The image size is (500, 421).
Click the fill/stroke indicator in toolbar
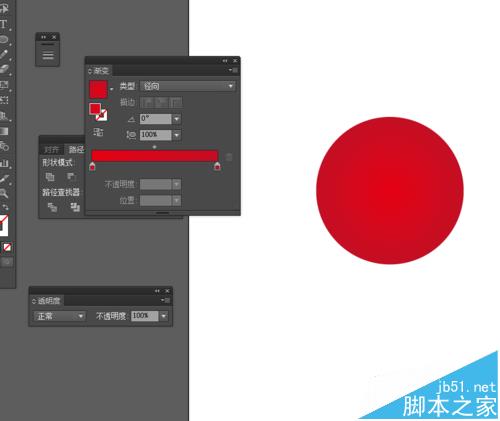point(4,225)
